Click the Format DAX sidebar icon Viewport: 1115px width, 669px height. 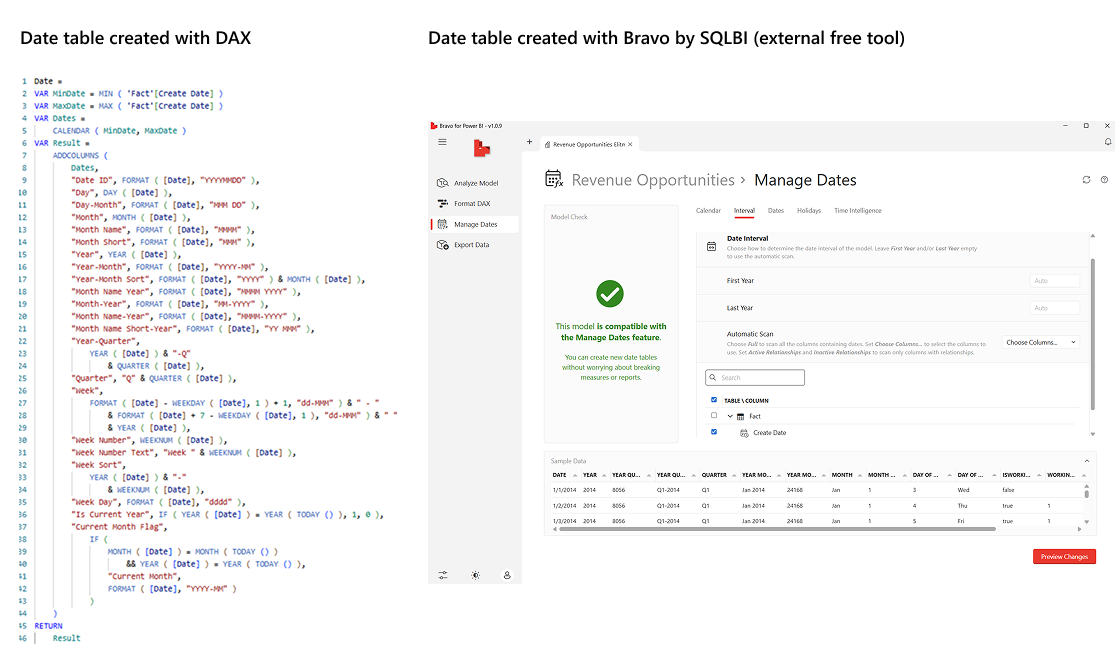(442, 203)
